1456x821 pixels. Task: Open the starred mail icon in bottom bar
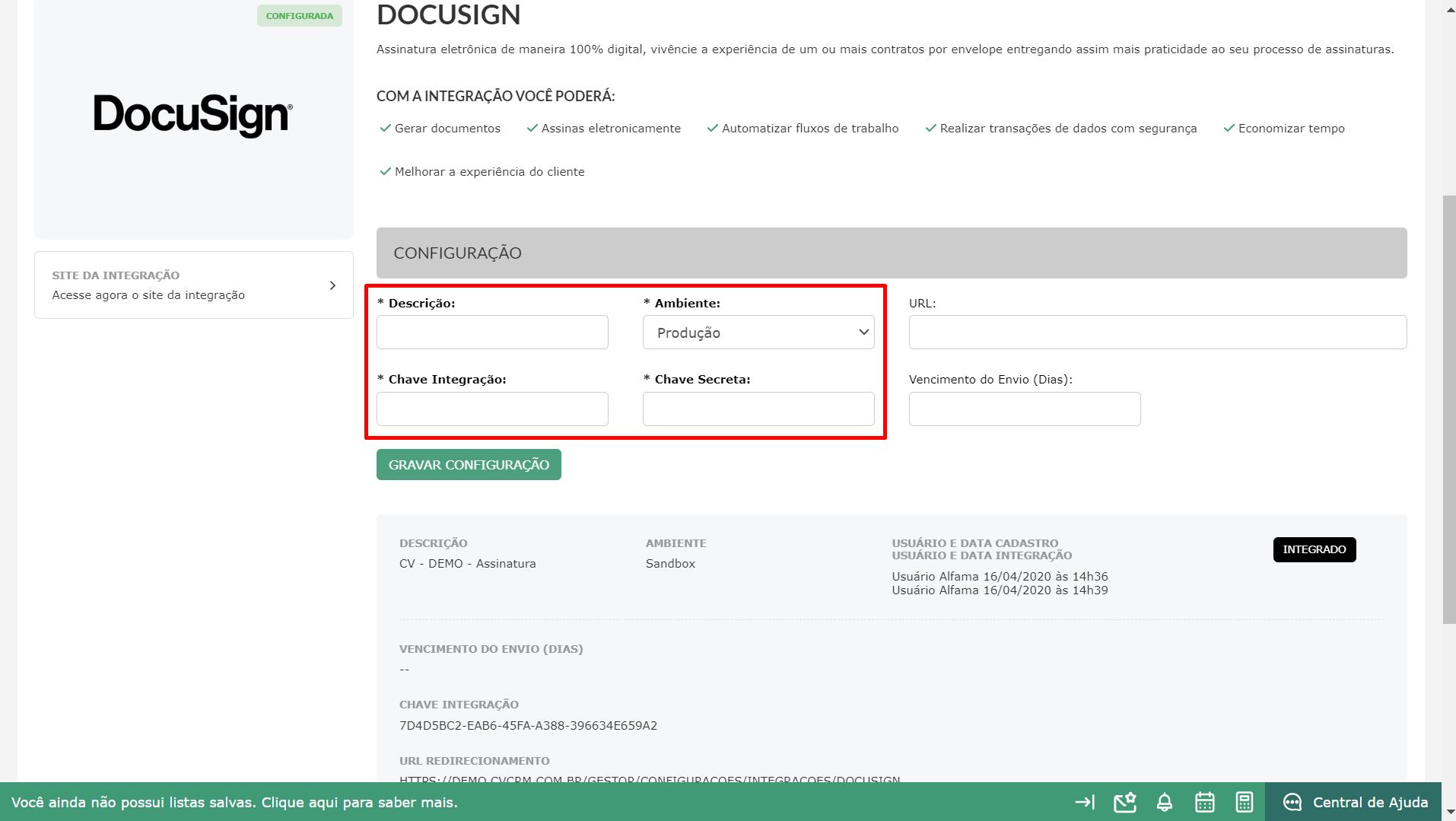click(1125, 802)
